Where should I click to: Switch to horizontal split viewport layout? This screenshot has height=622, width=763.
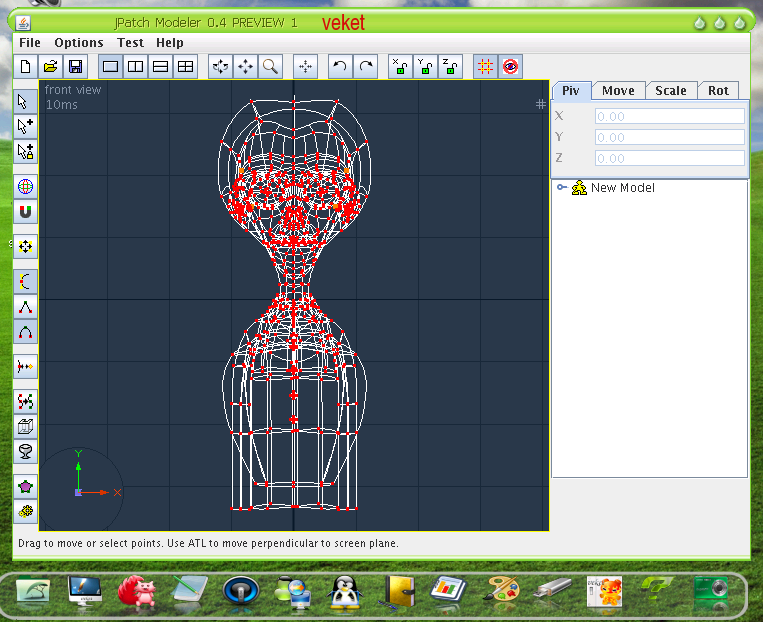(161, 67)
